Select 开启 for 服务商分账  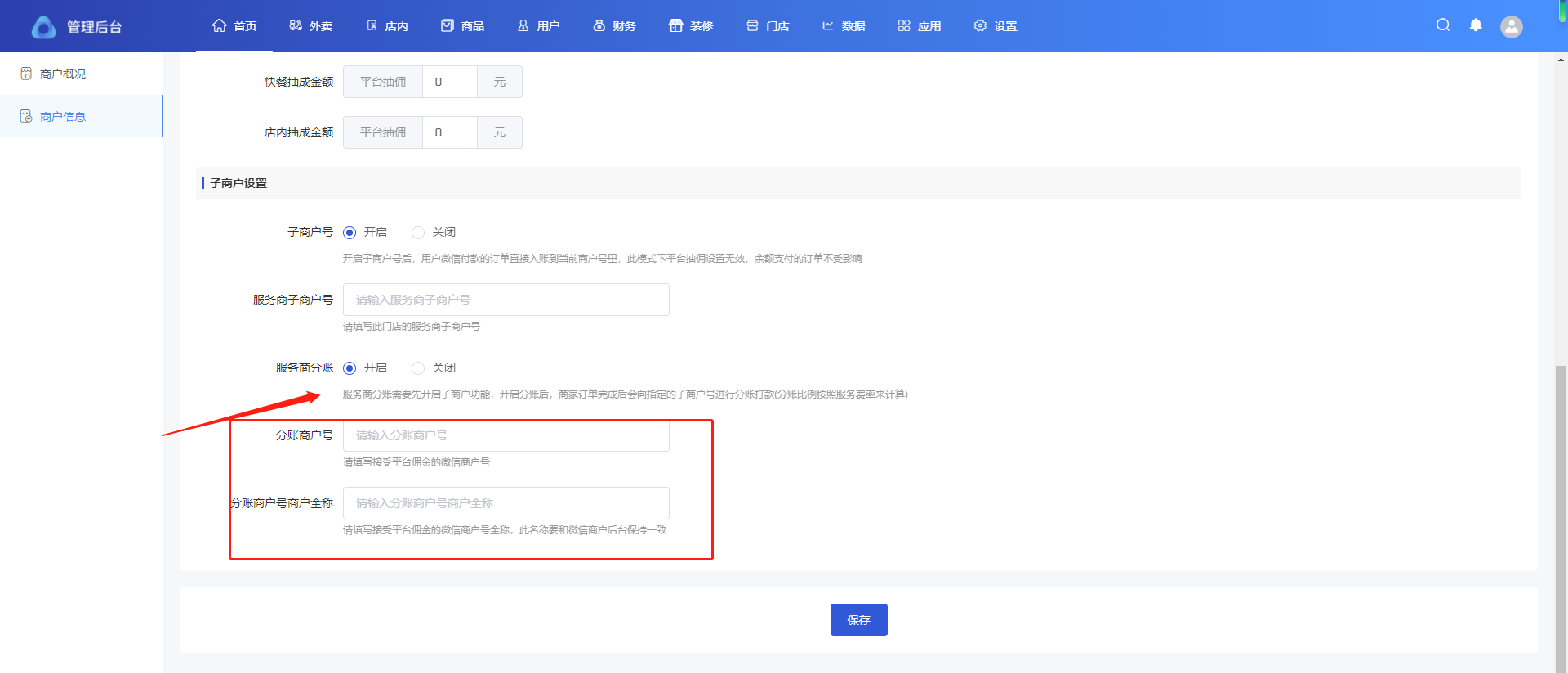click(x=350, y=368)
